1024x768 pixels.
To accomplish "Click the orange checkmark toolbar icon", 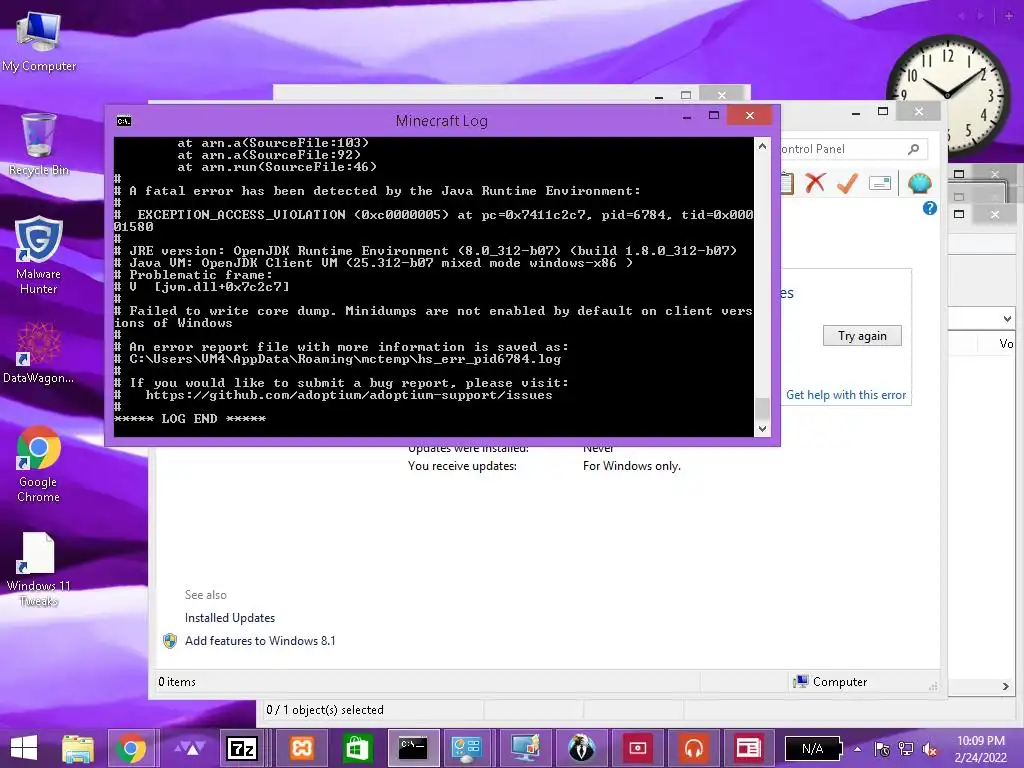I will 847,183.
